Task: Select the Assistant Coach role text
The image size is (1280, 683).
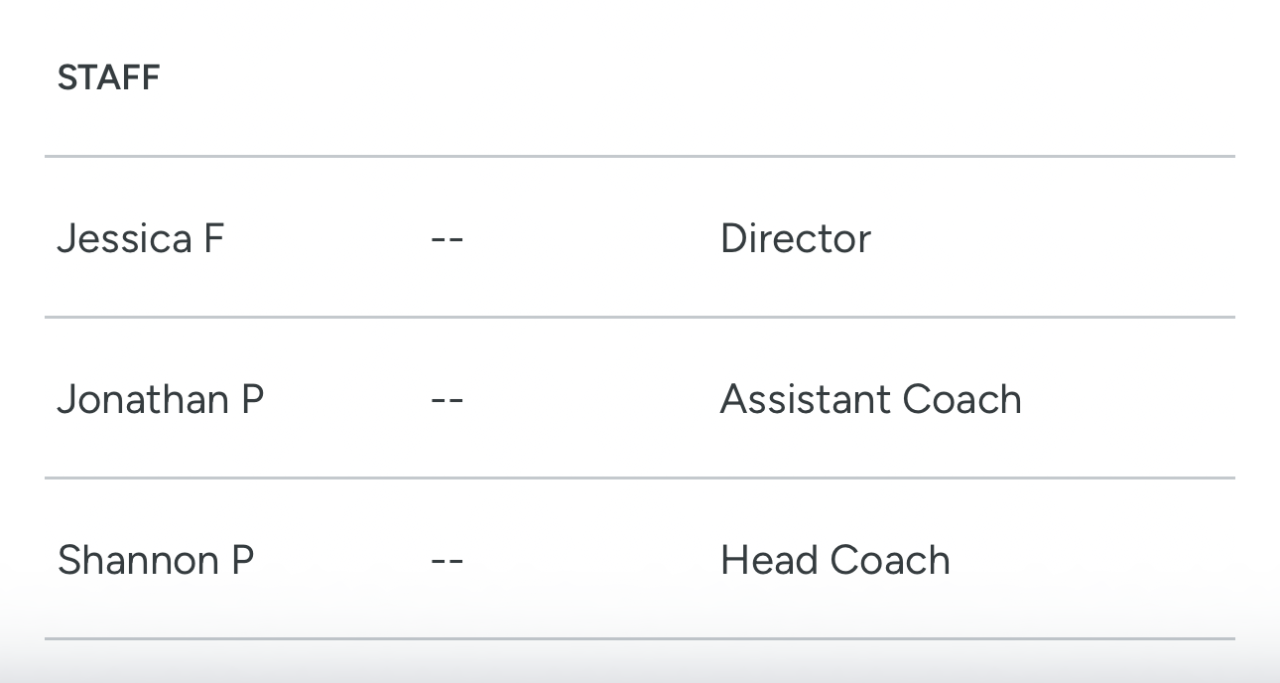Action: pos(870,400)
